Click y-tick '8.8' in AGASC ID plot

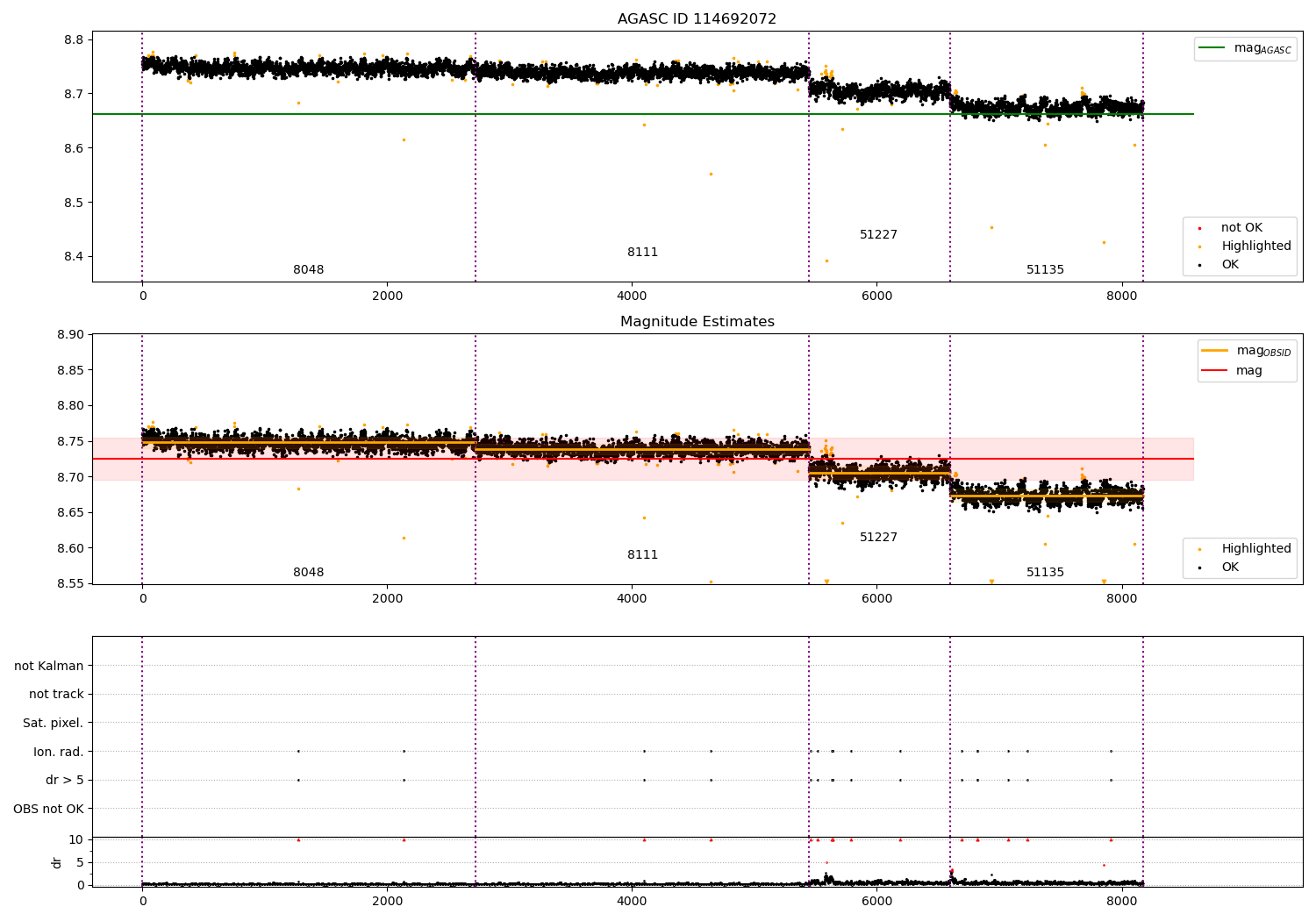click(74, 39)
